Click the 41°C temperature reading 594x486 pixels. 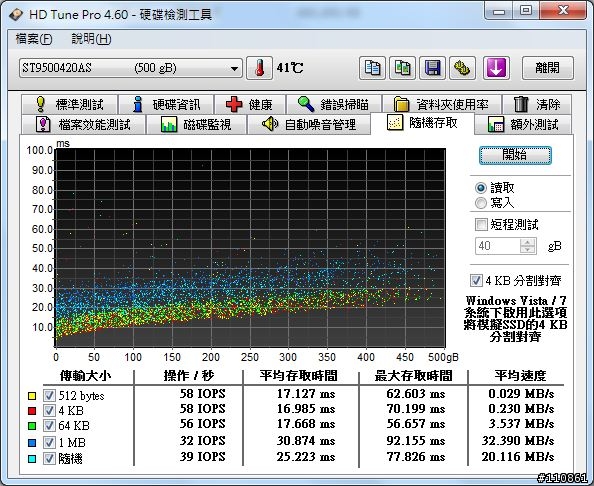pyautogui.click(x=290, y=68)
